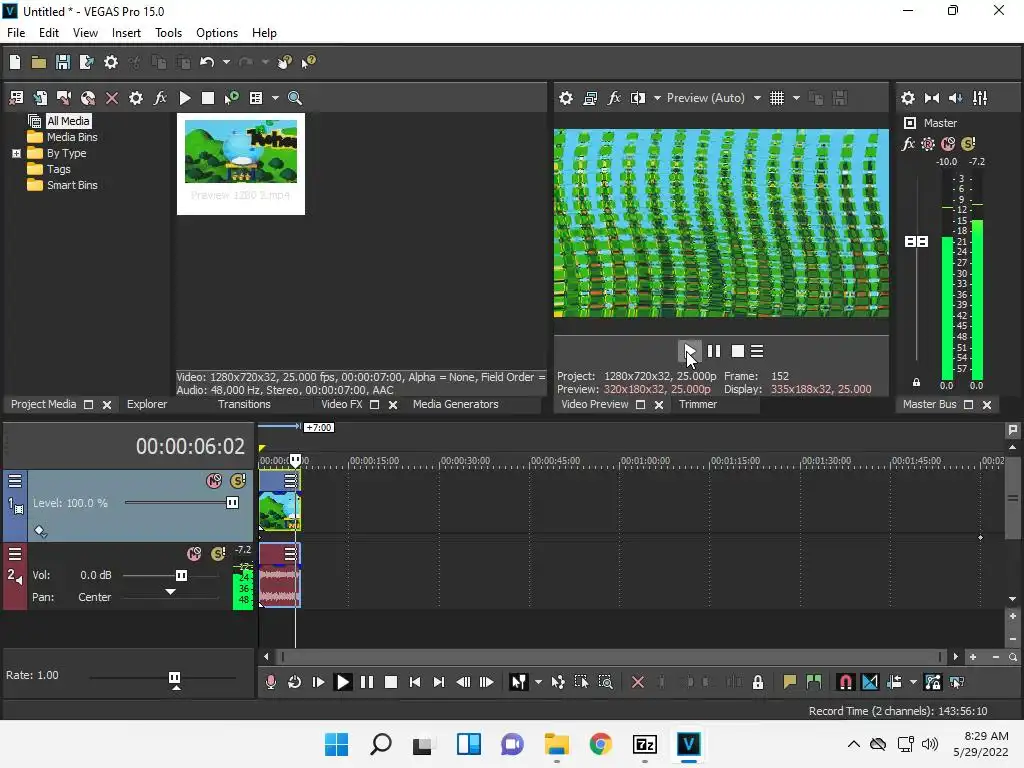Preview on external monitor icon
1024x768 pixels.
[x=590, y=98]
